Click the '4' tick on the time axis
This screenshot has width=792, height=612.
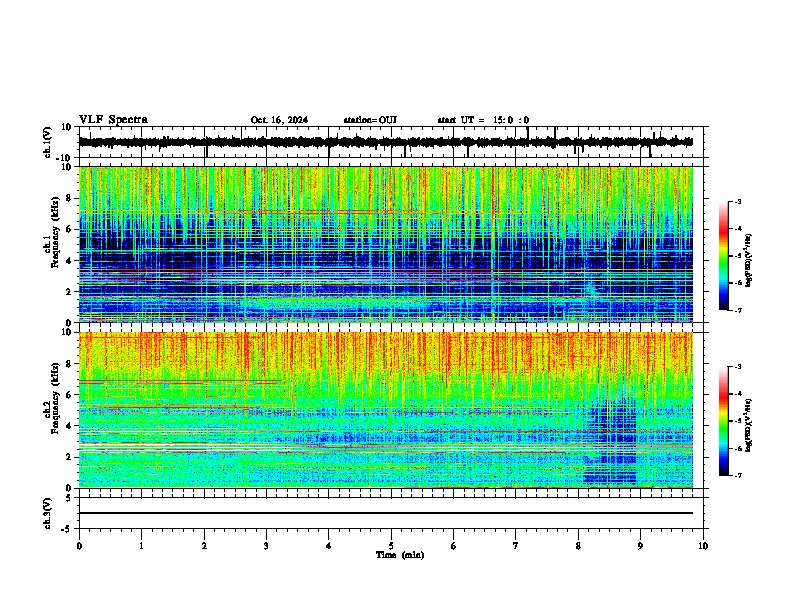(x=329, y=546)
